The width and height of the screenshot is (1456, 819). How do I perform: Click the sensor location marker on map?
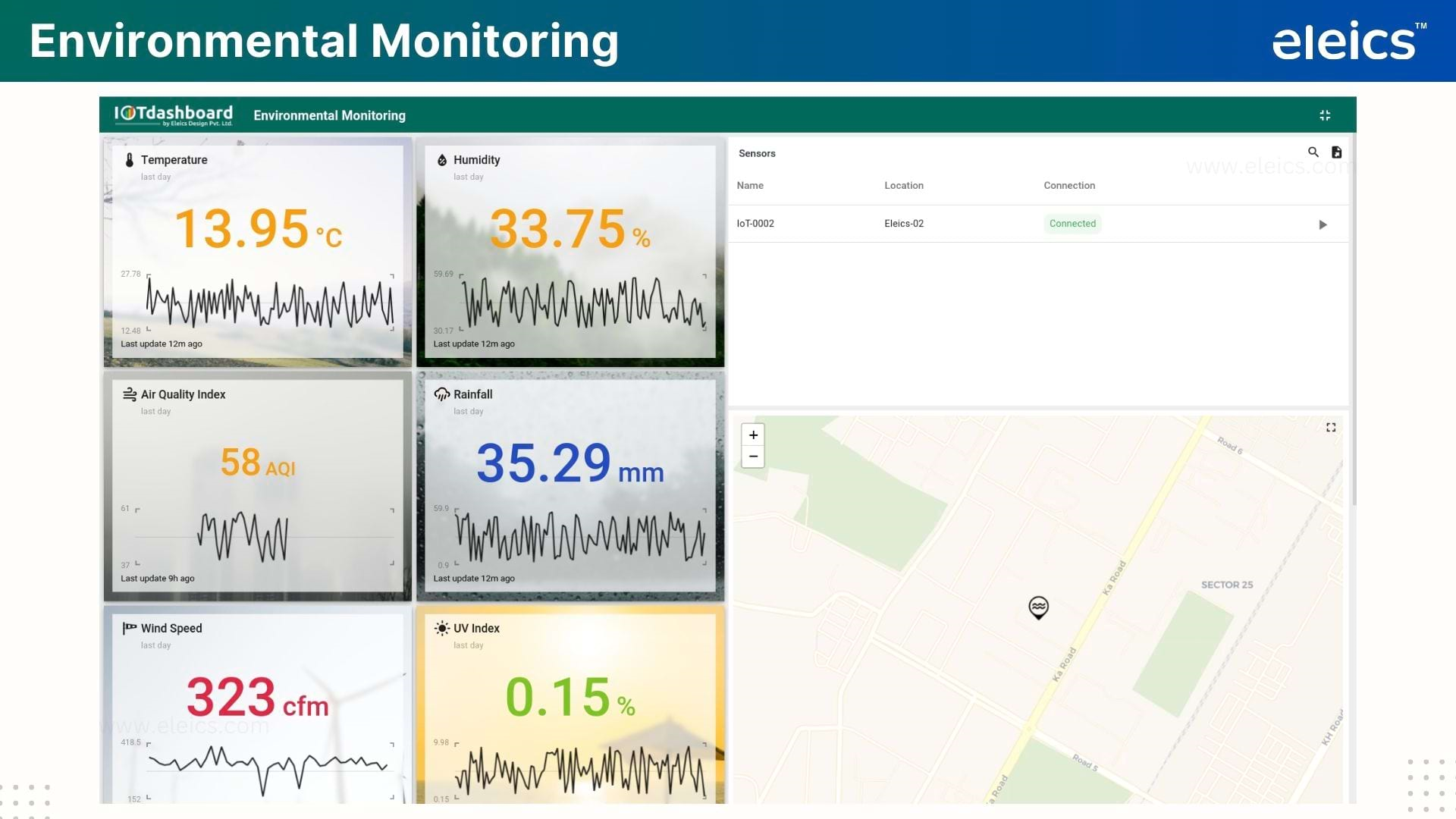pos(1038,607)
